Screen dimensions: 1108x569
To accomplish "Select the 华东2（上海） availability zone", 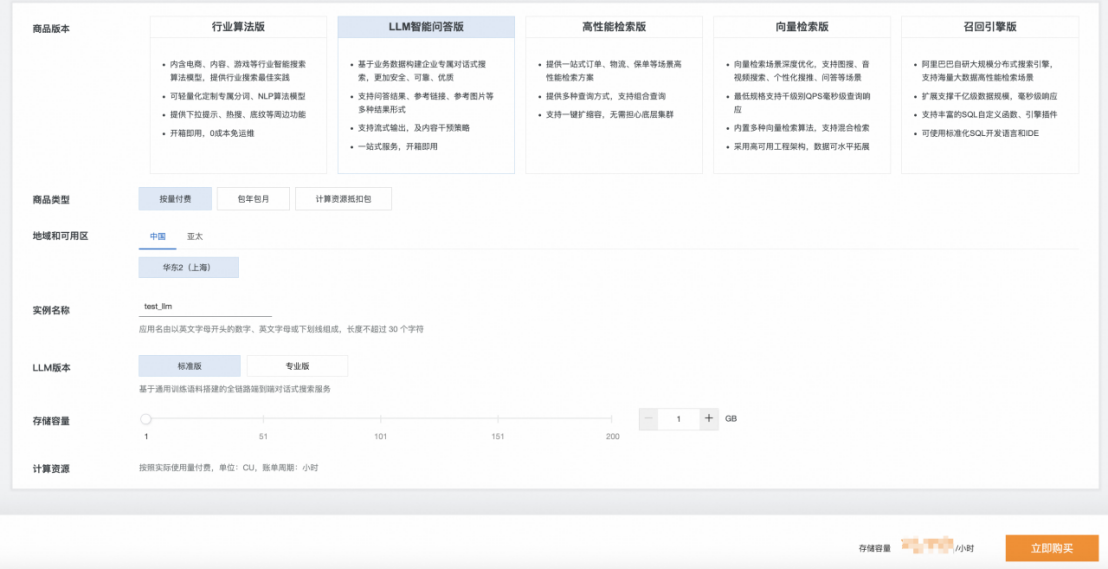I will pos(189,268).
